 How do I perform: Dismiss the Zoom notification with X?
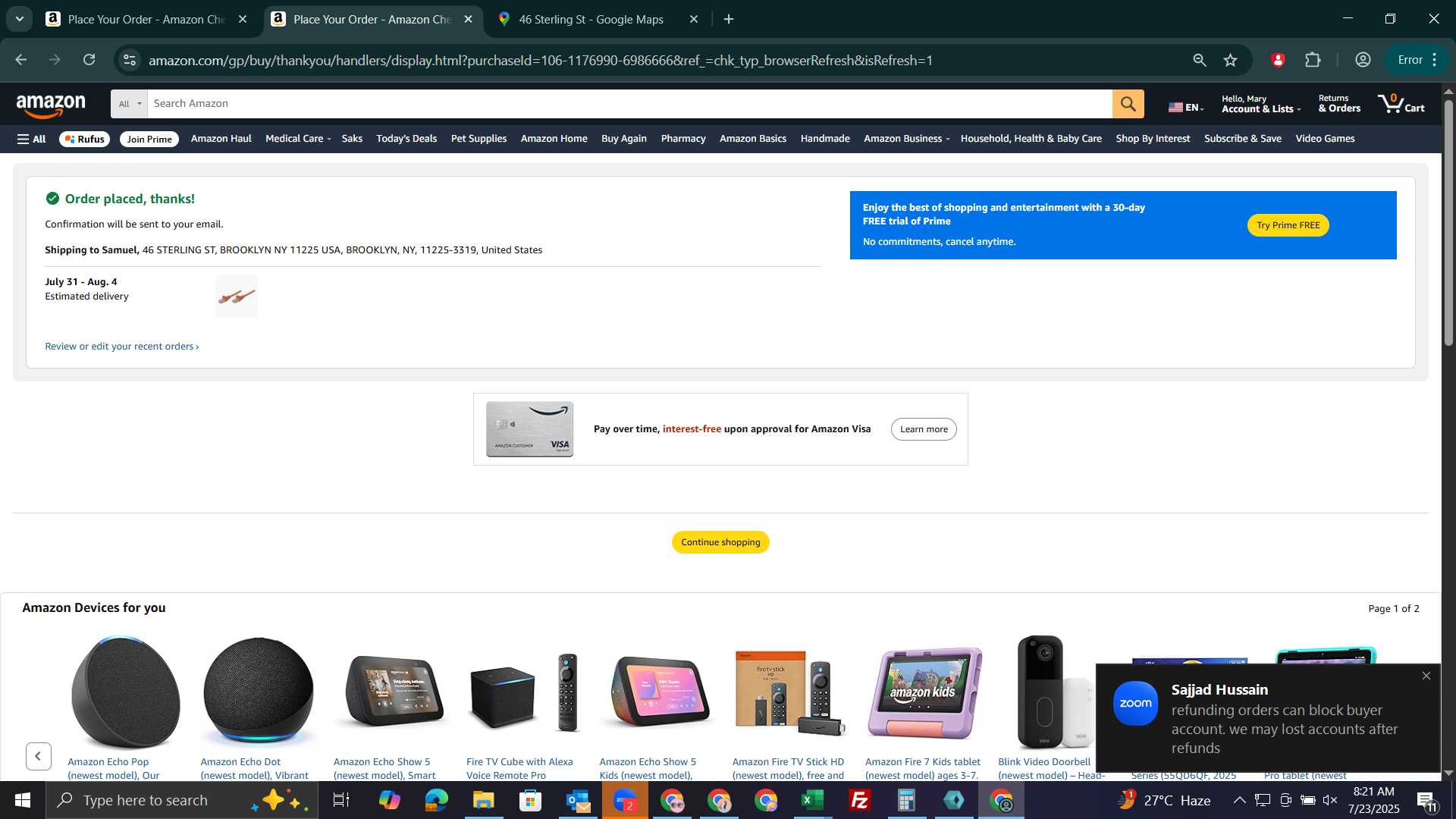click(1426, 676)
